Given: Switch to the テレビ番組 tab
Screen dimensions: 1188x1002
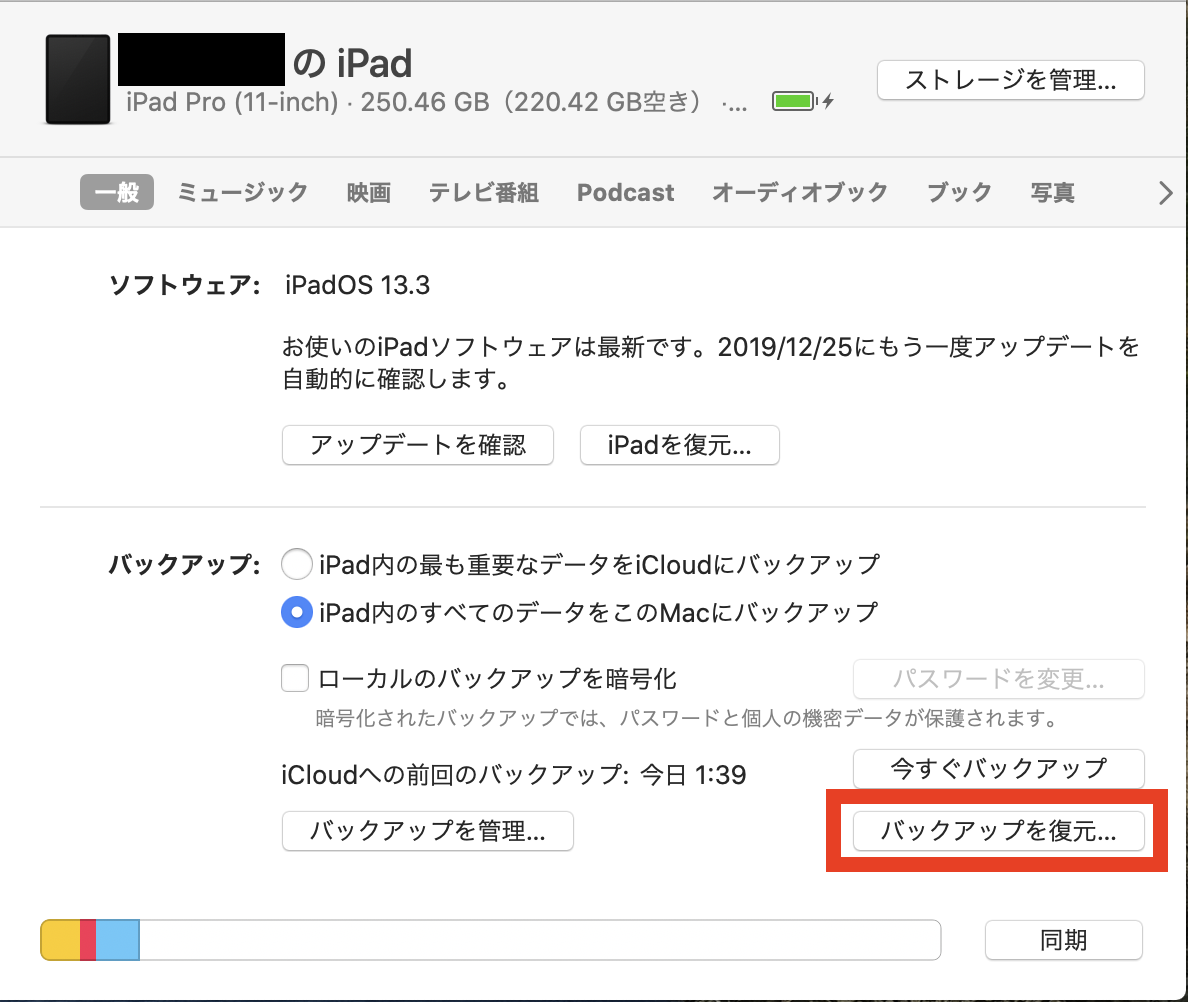Looking at the screenshot, I should [x=483, y=192].
